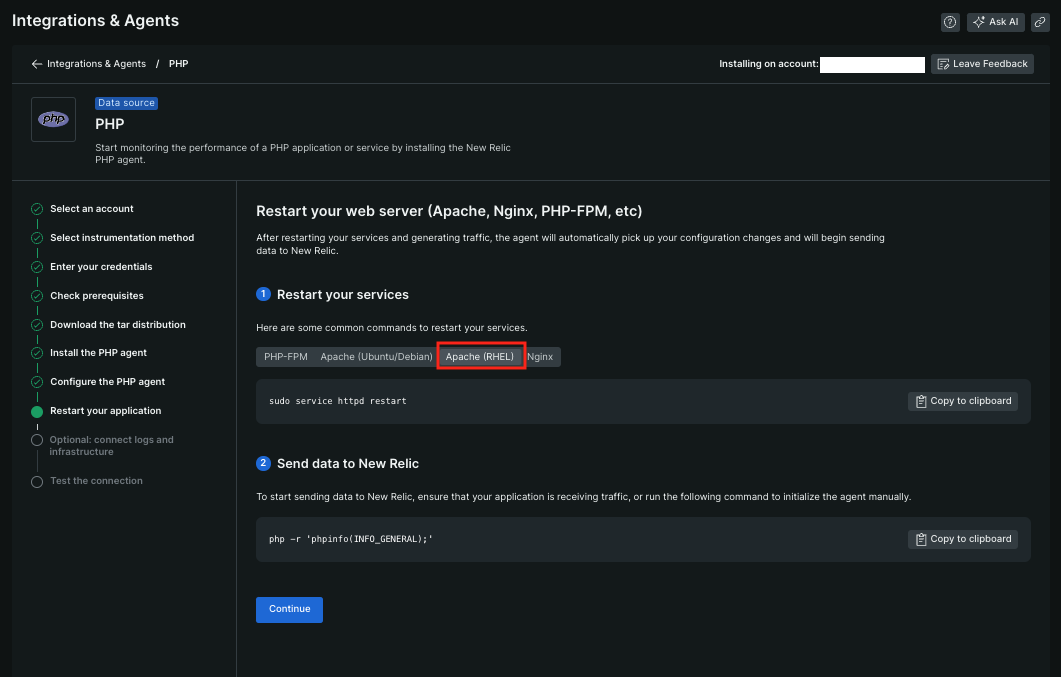Click the Restart your services heading

coord(342,295)
